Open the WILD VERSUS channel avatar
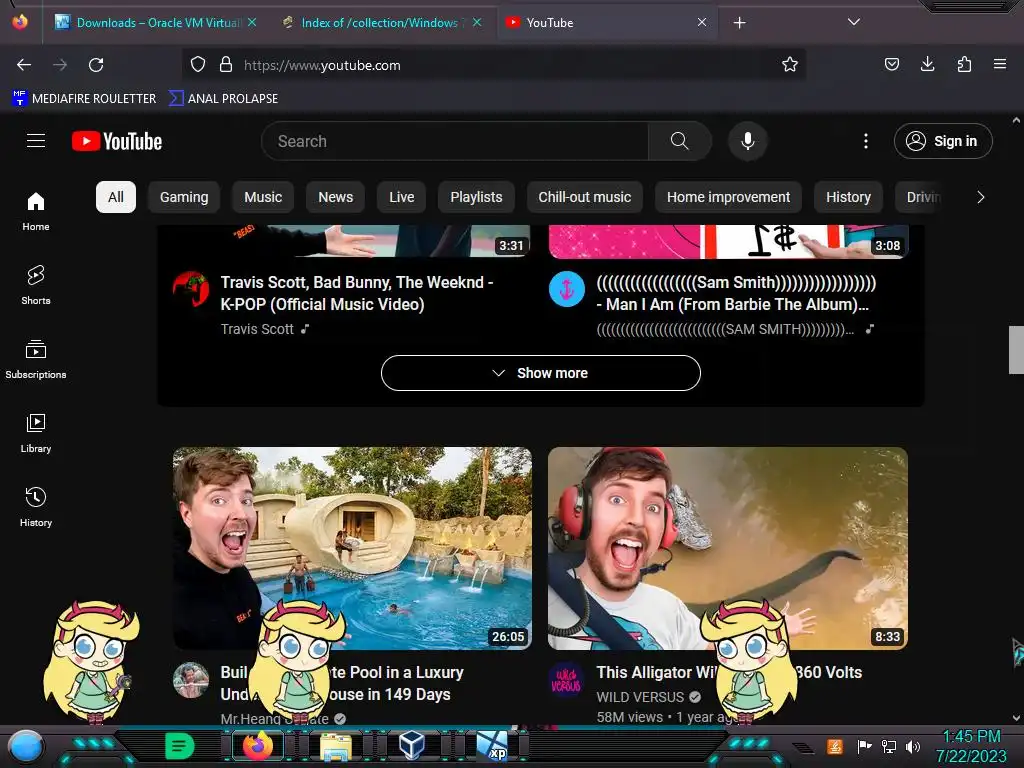 click(566, 679)
